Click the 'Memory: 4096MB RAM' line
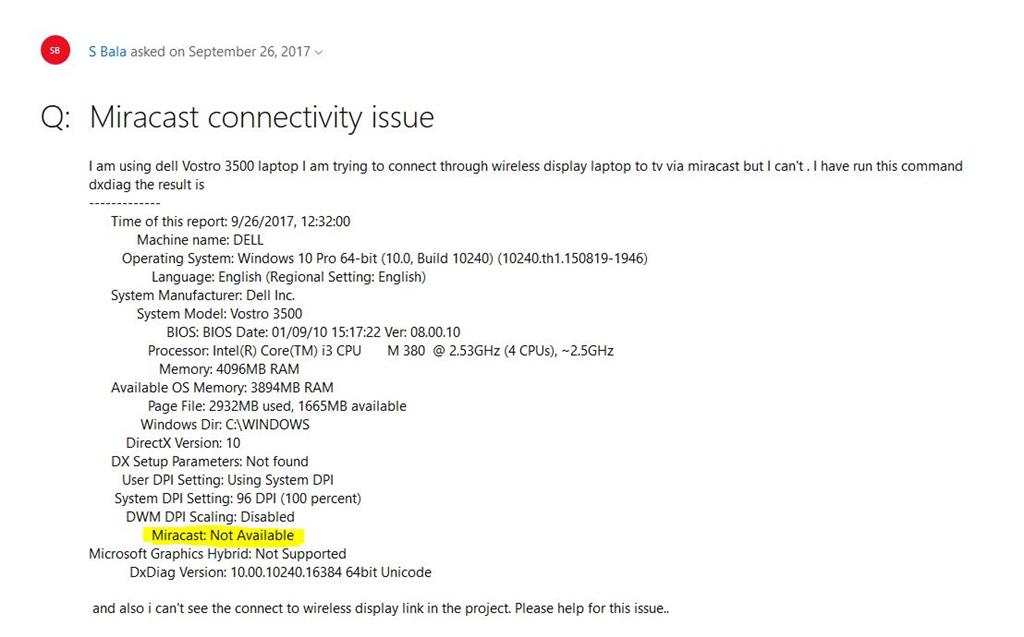The width and height of the screenshot is (1024, 637). 229,369
